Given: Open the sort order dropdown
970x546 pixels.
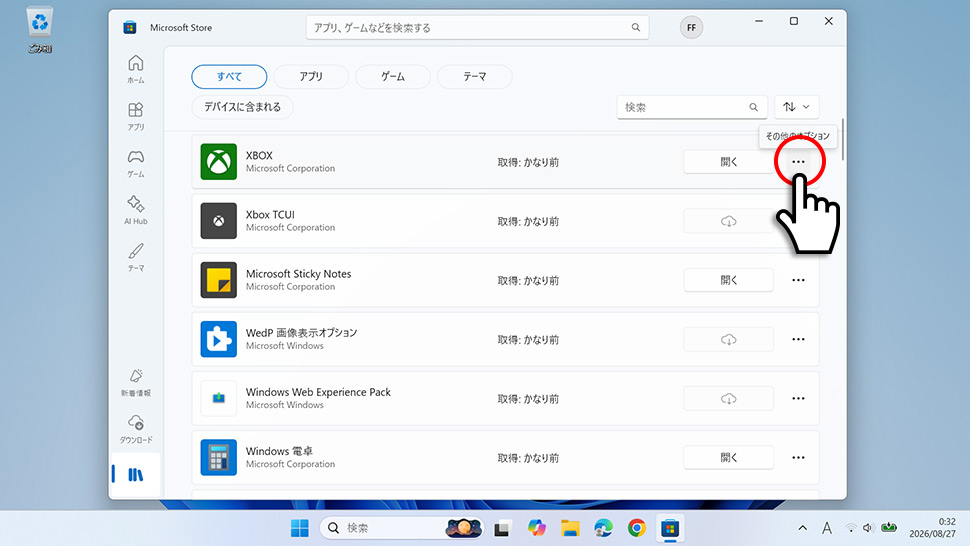Looking at the screenshot, I should tap(796, 107).
